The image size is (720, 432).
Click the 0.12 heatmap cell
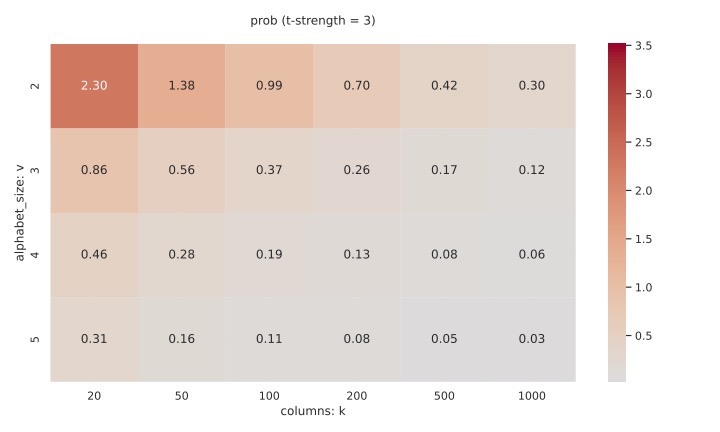[x=532, y=170]
